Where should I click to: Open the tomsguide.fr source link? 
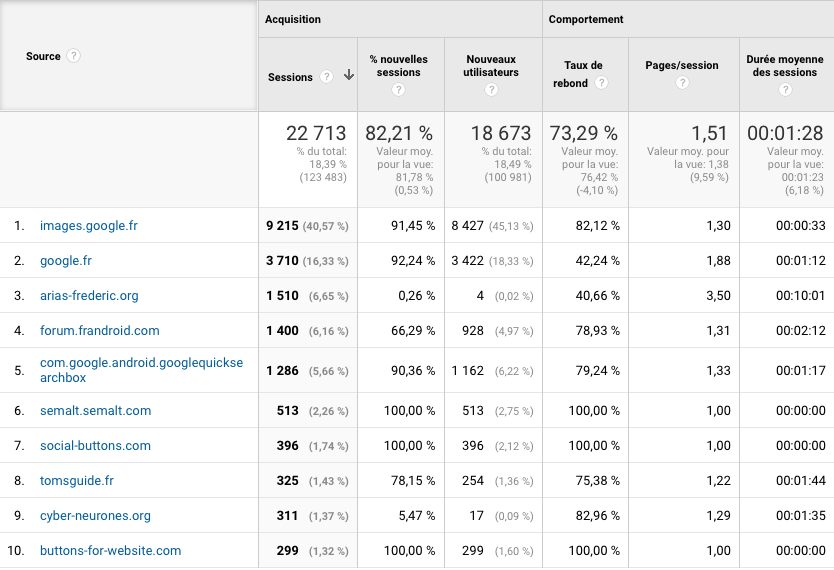tap(77, 481)
